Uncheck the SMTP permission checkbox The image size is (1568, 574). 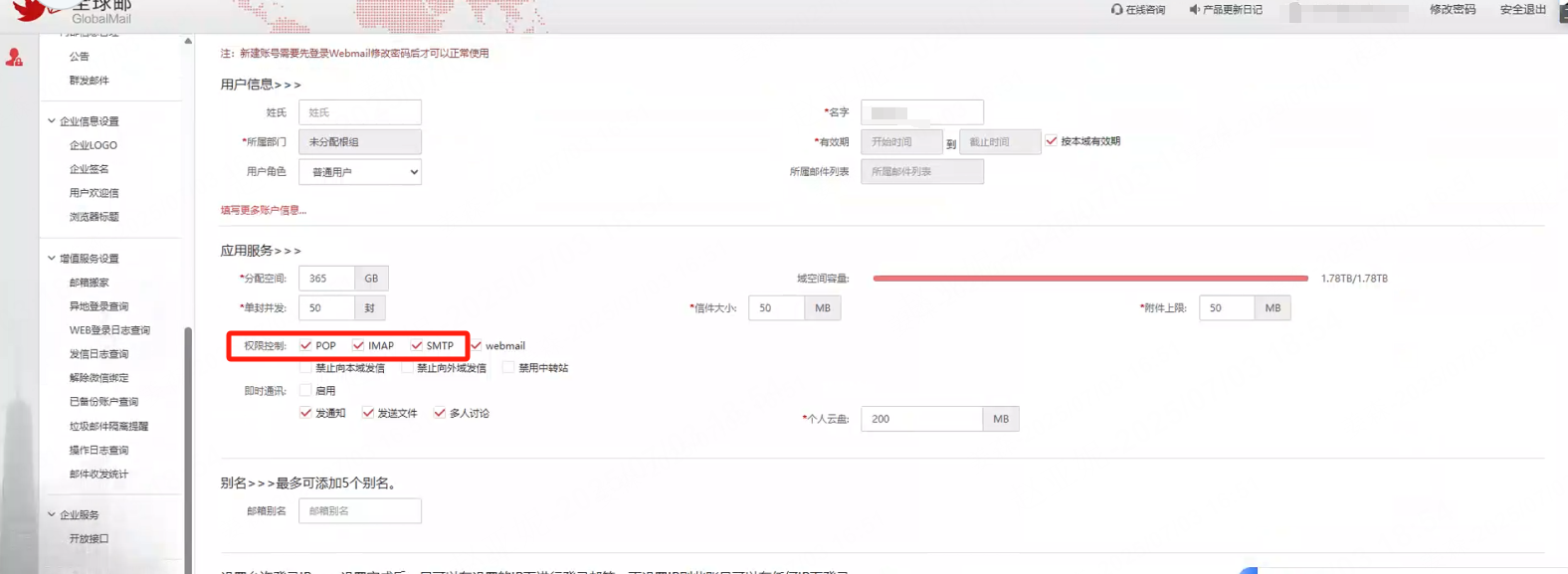[x=416, y=345]
